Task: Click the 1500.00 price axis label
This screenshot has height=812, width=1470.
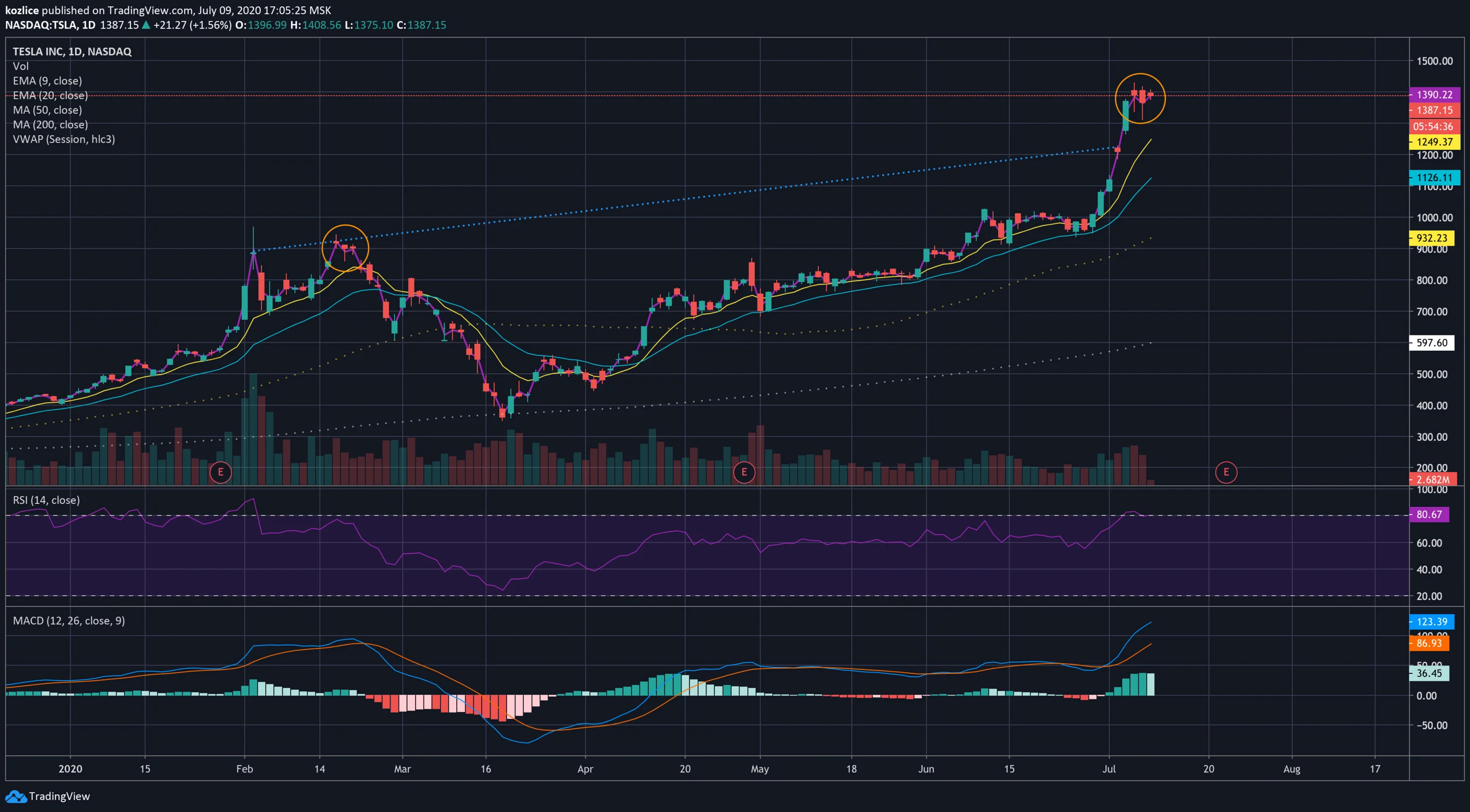Action: (1435, 61)
